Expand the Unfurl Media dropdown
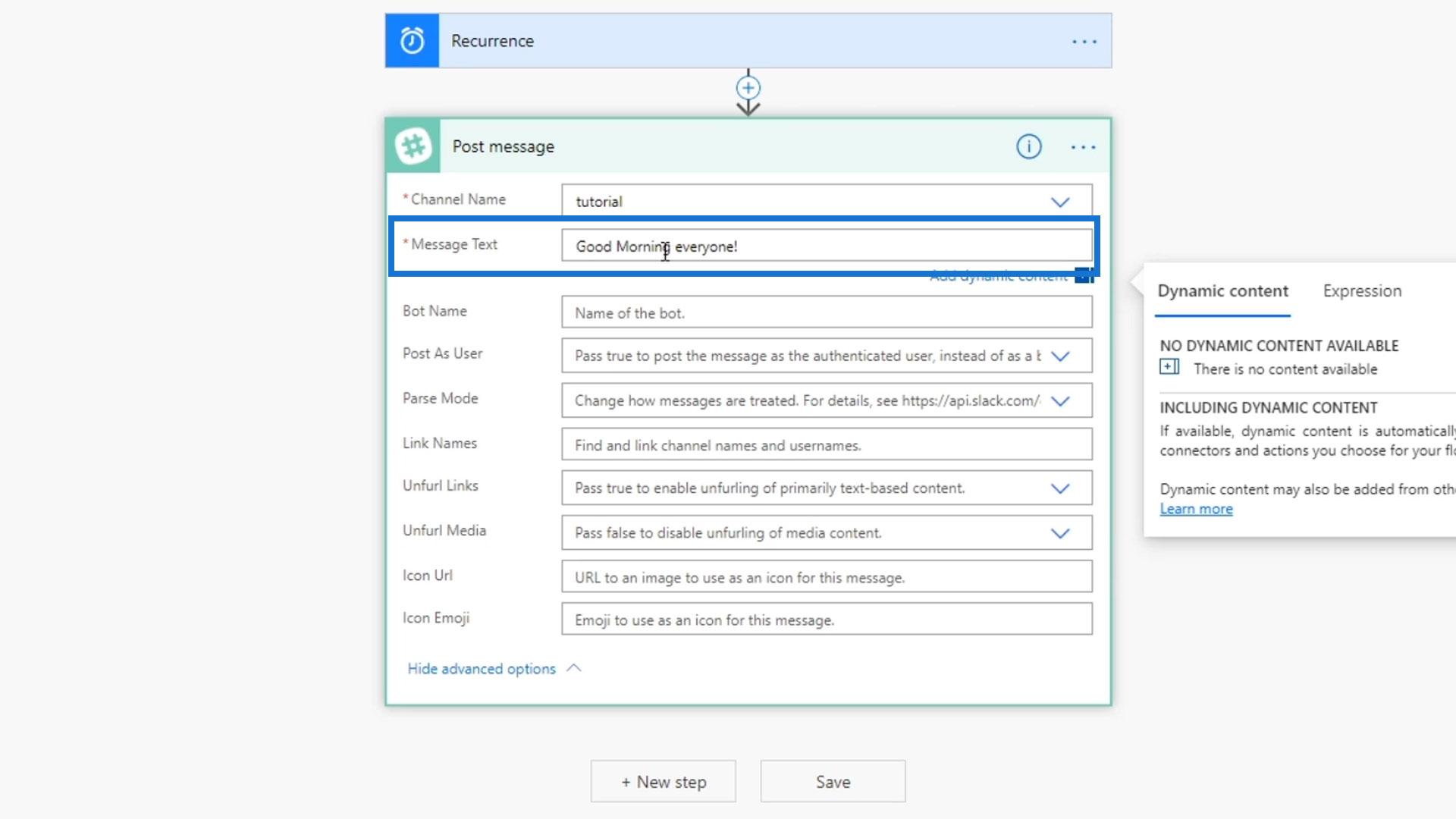The height and width of the screenshot is (819, 1456). click(x=1059, y=533)
